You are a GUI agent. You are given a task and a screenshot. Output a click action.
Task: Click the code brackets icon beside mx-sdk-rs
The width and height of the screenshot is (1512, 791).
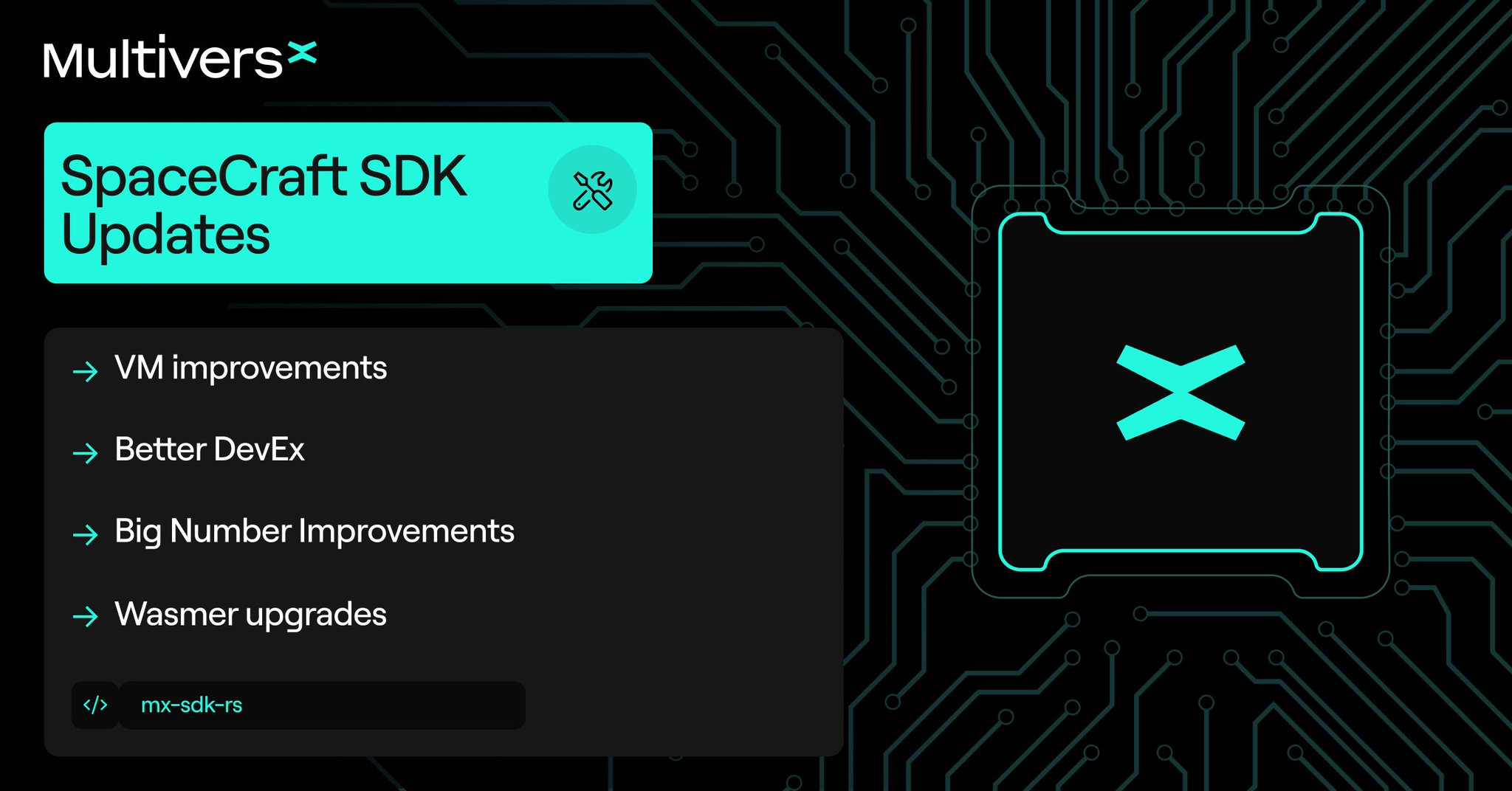(95, 705)
